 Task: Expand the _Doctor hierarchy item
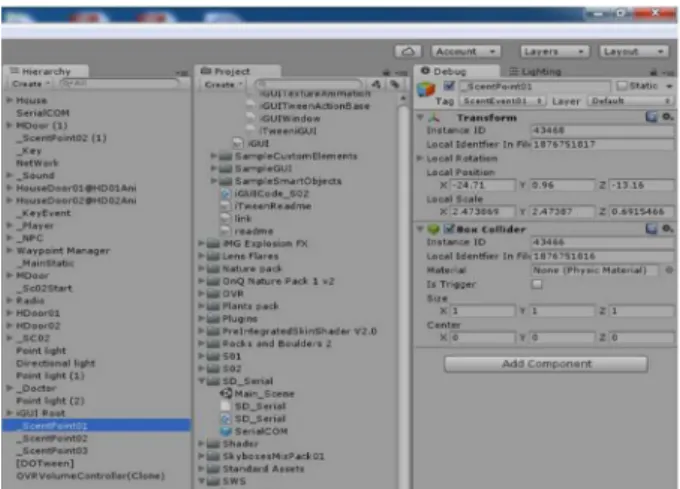[9, 388]
